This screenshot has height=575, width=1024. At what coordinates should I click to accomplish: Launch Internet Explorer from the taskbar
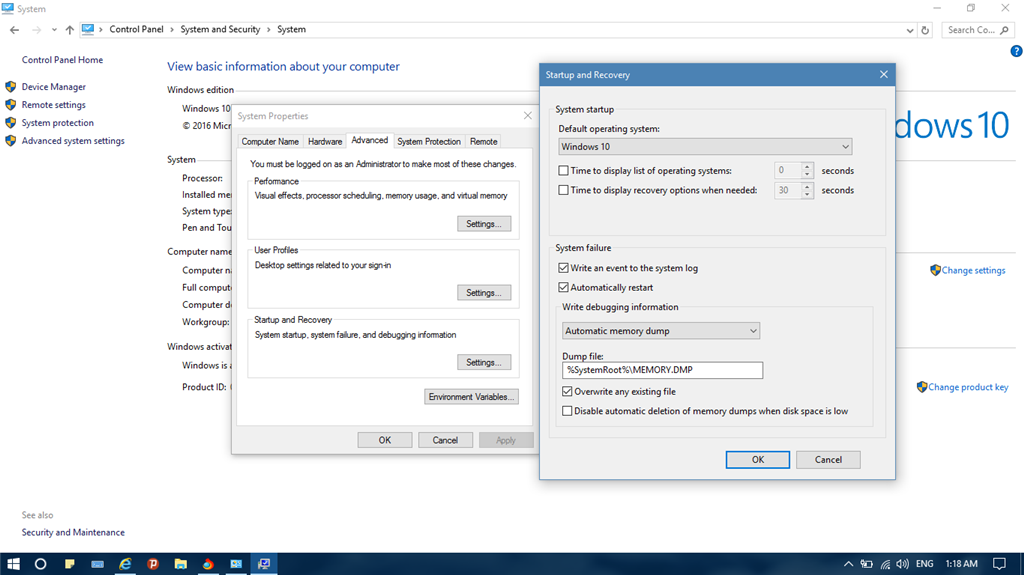pyautogui.click(x=125, y=563)
